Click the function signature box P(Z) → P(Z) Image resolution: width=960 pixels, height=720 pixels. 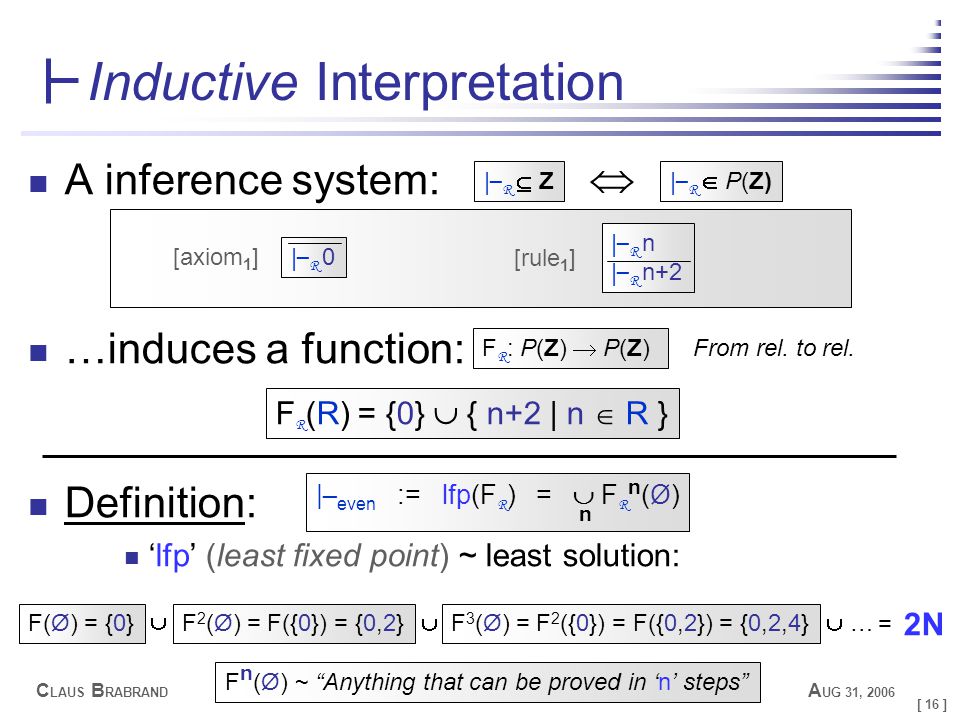(x=571, y=348)
